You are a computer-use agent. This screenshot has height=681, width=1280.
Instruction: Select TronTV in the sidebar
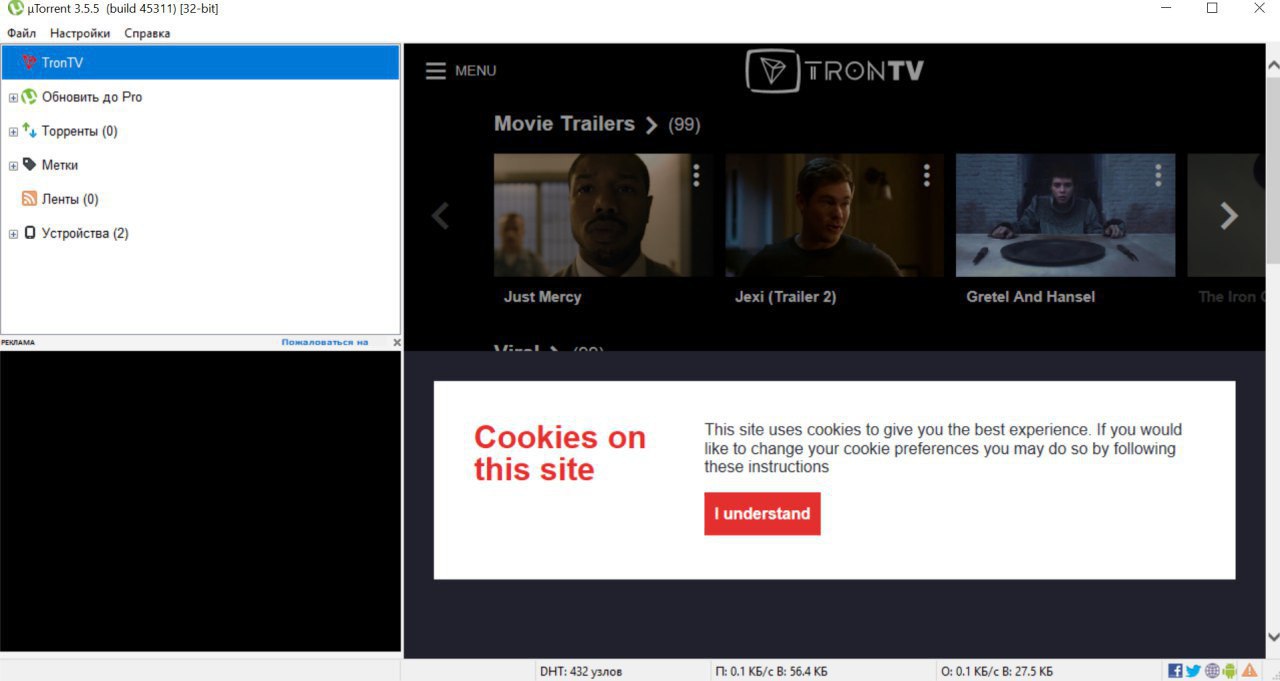point(200,63)
